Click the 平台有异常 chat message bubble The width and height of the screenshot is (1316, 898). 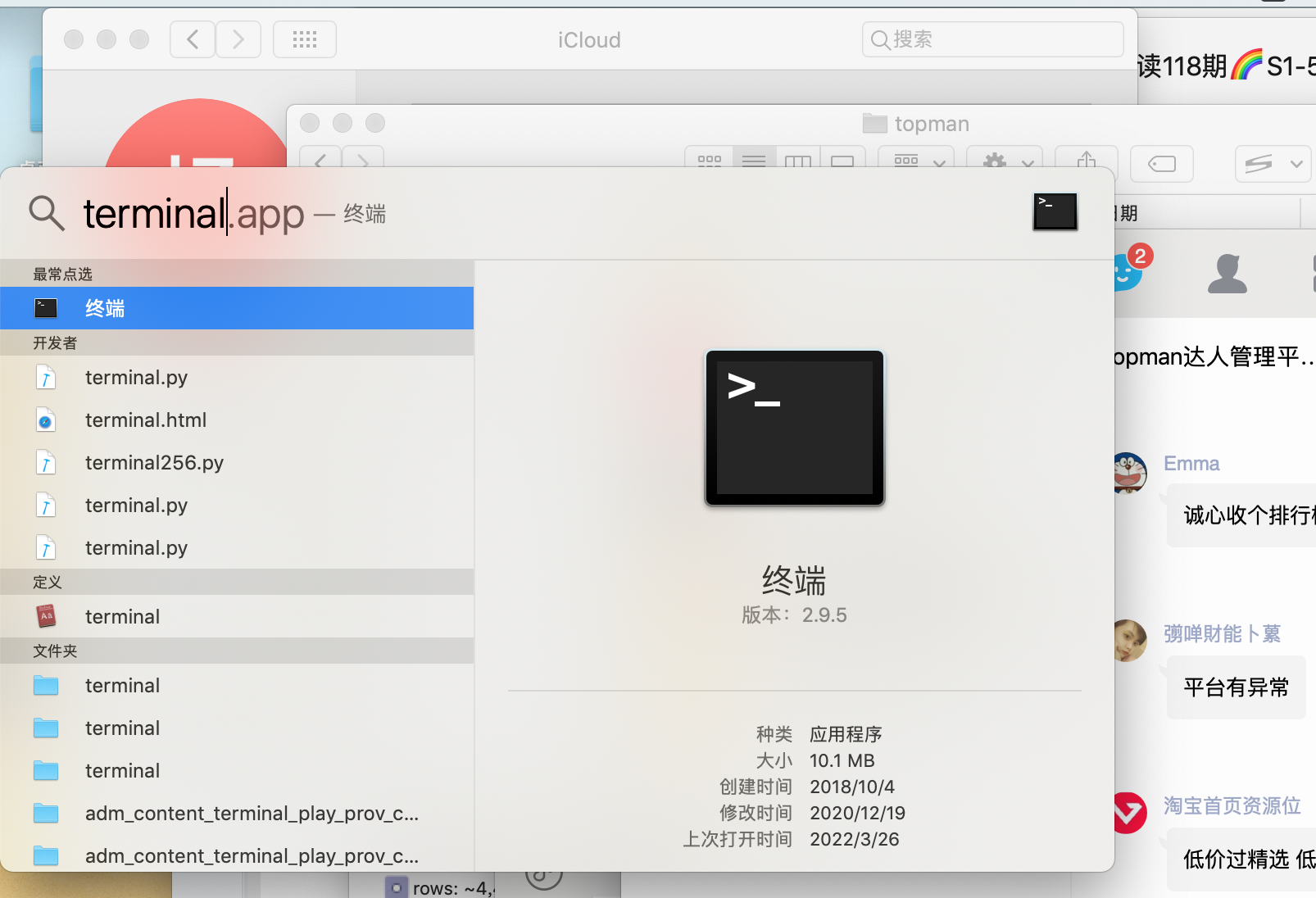coord(1237,687)
